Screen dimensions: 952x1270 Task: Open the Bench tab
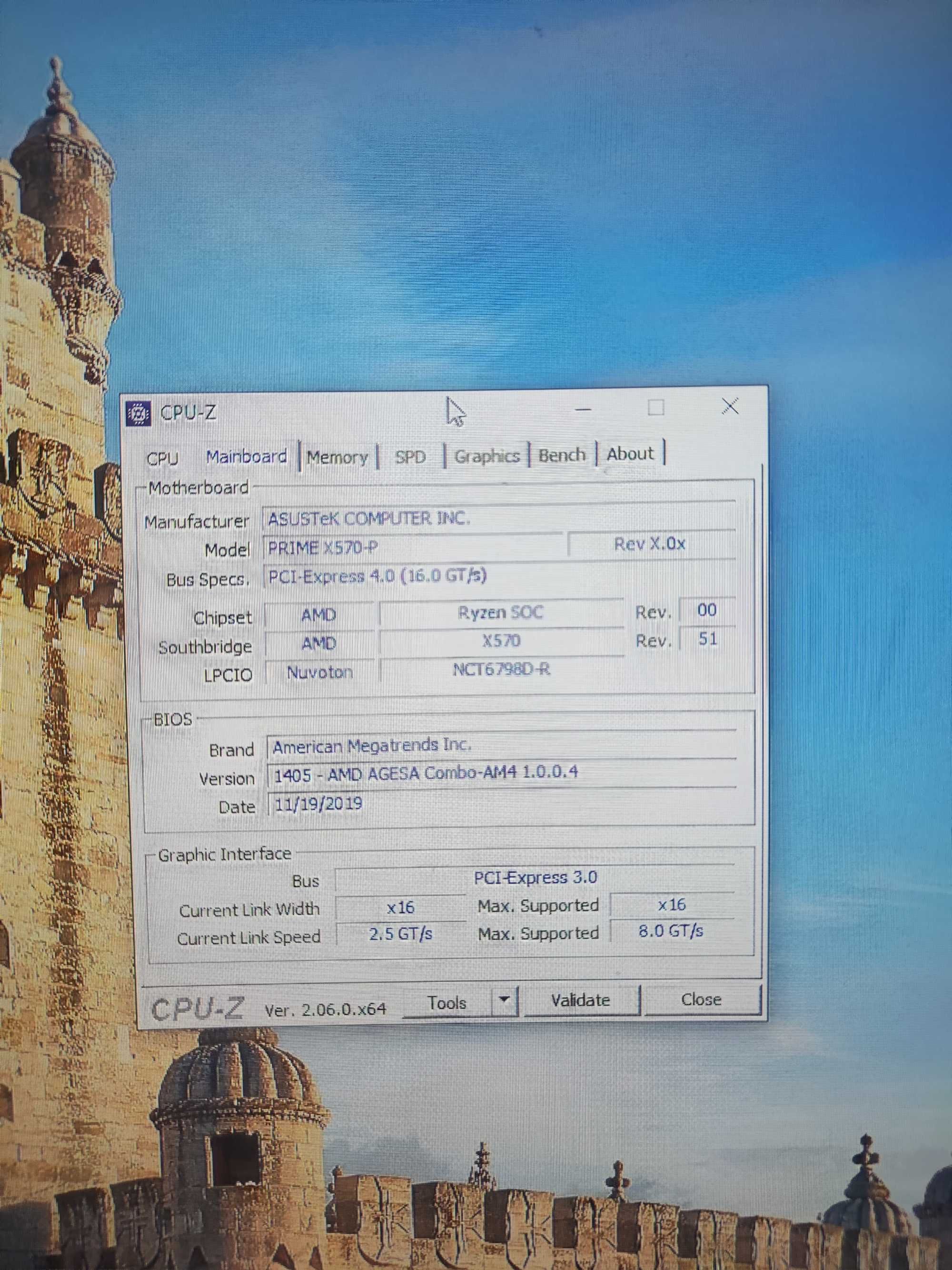562,455
